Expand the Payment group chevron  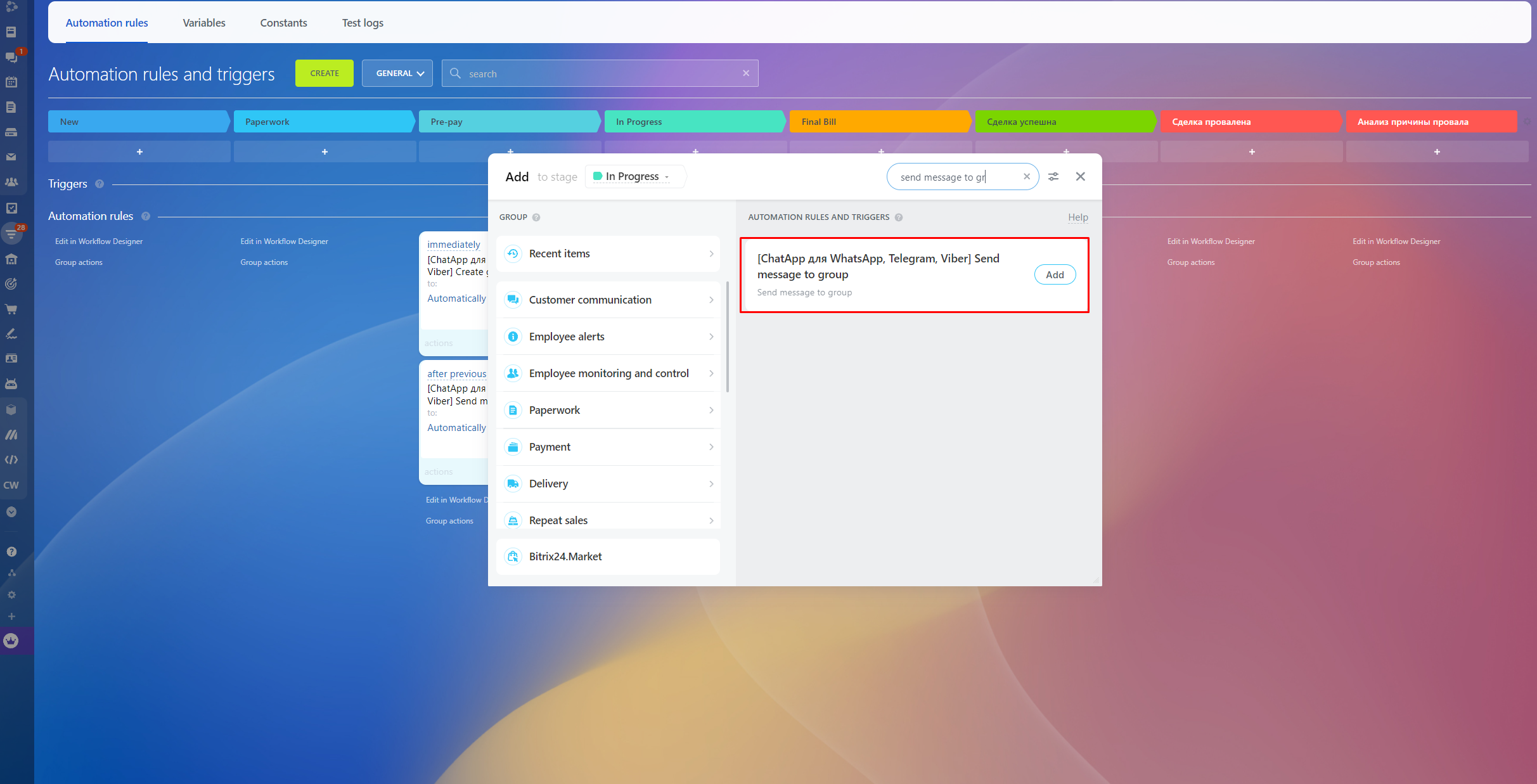711,447
